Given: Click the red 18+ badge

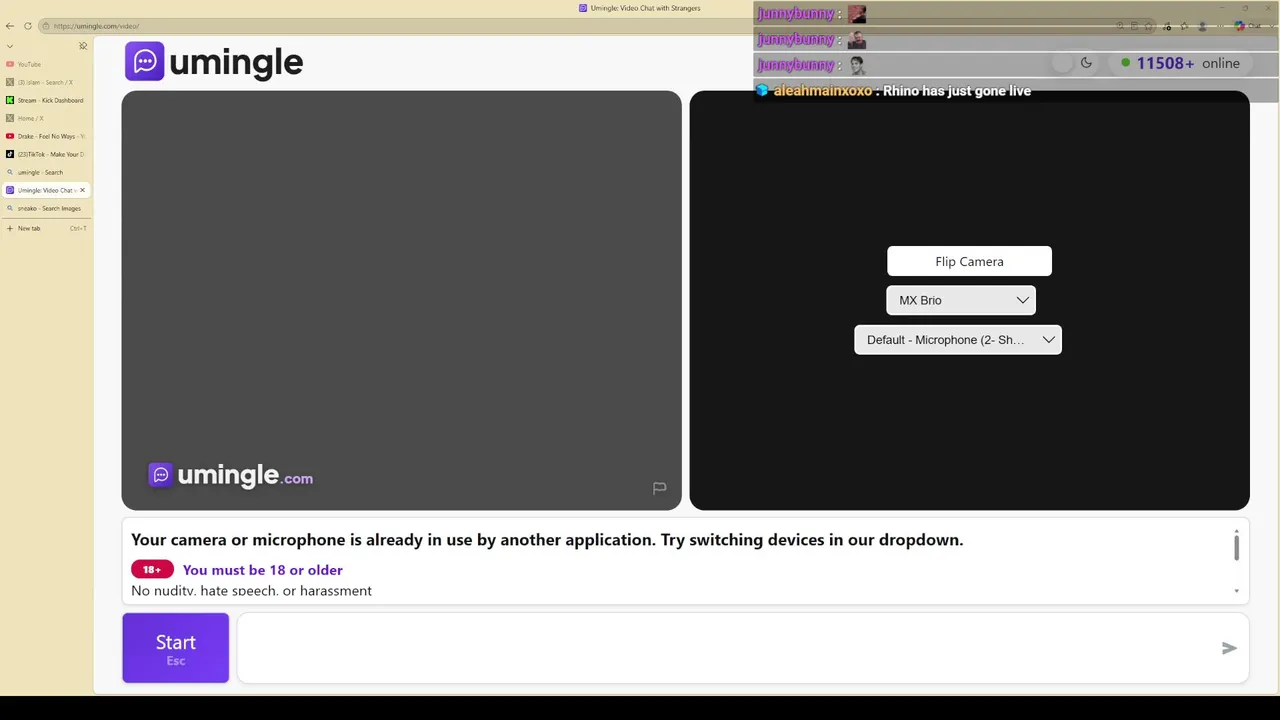Looking at the screenshot, I should (152, 570).
